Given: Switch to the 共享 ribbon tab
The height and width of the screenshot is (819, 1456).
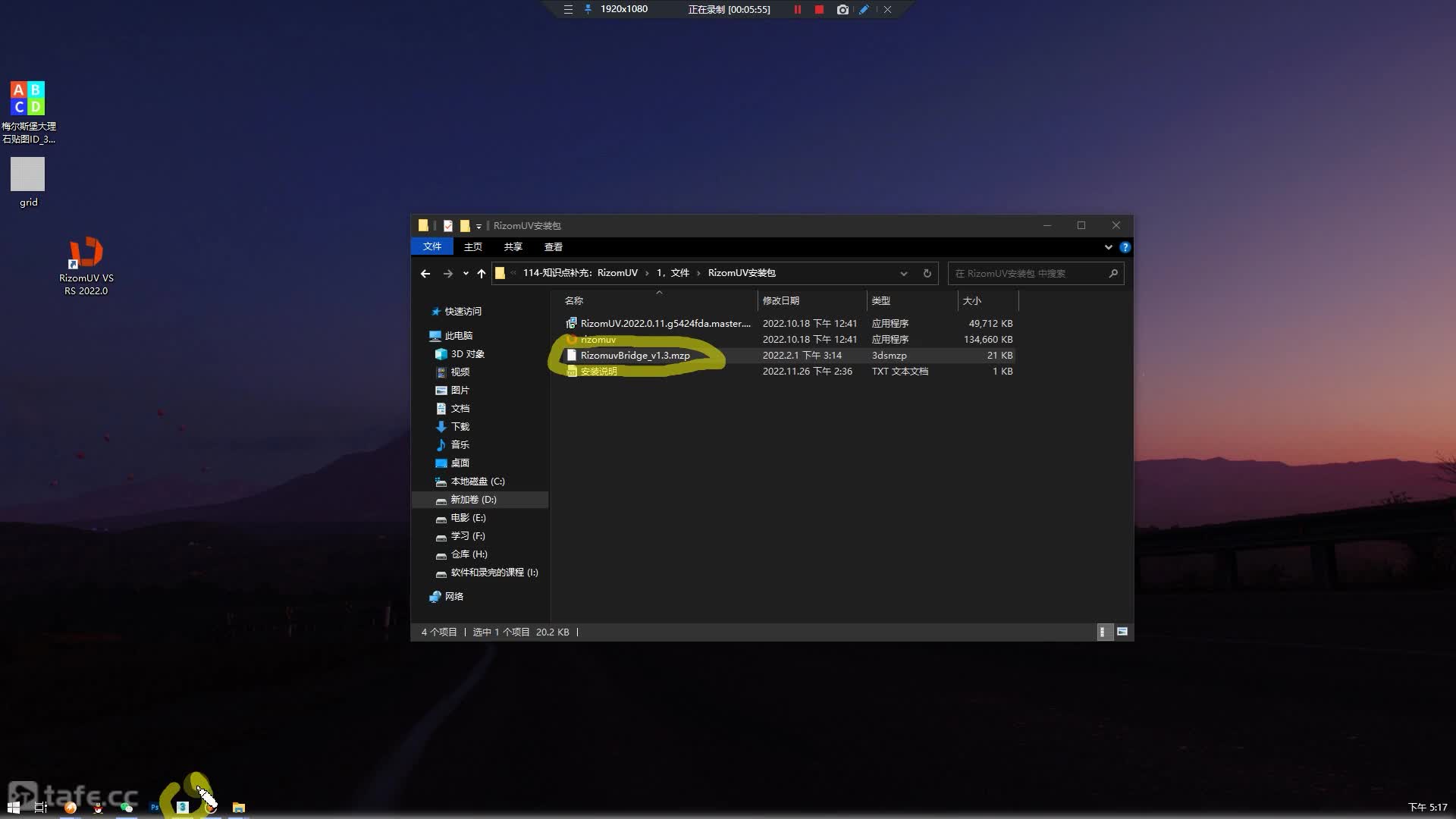Looking at the screenshot, I should coord(513,246).
